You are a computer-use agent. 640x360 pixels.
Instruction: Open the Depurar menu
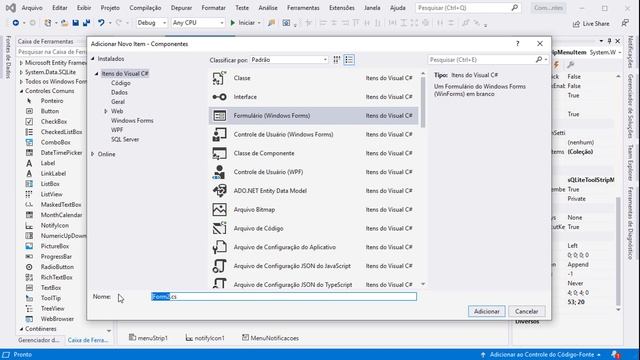(x=181, y=8)
